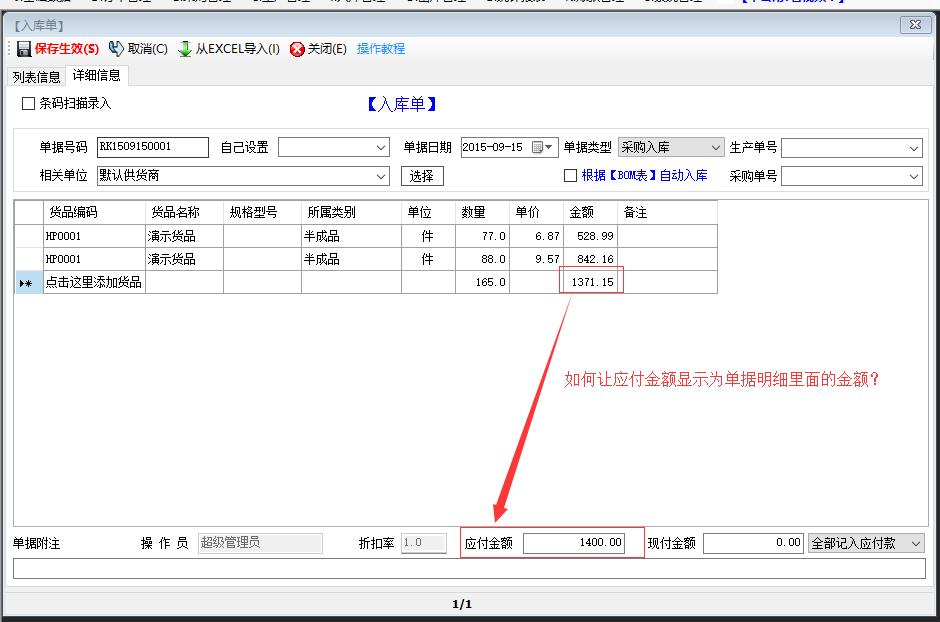The height and width of the screenshot is (622, 940).
Task: Switch to the 列表信息 tab
Action: point(36,75)
